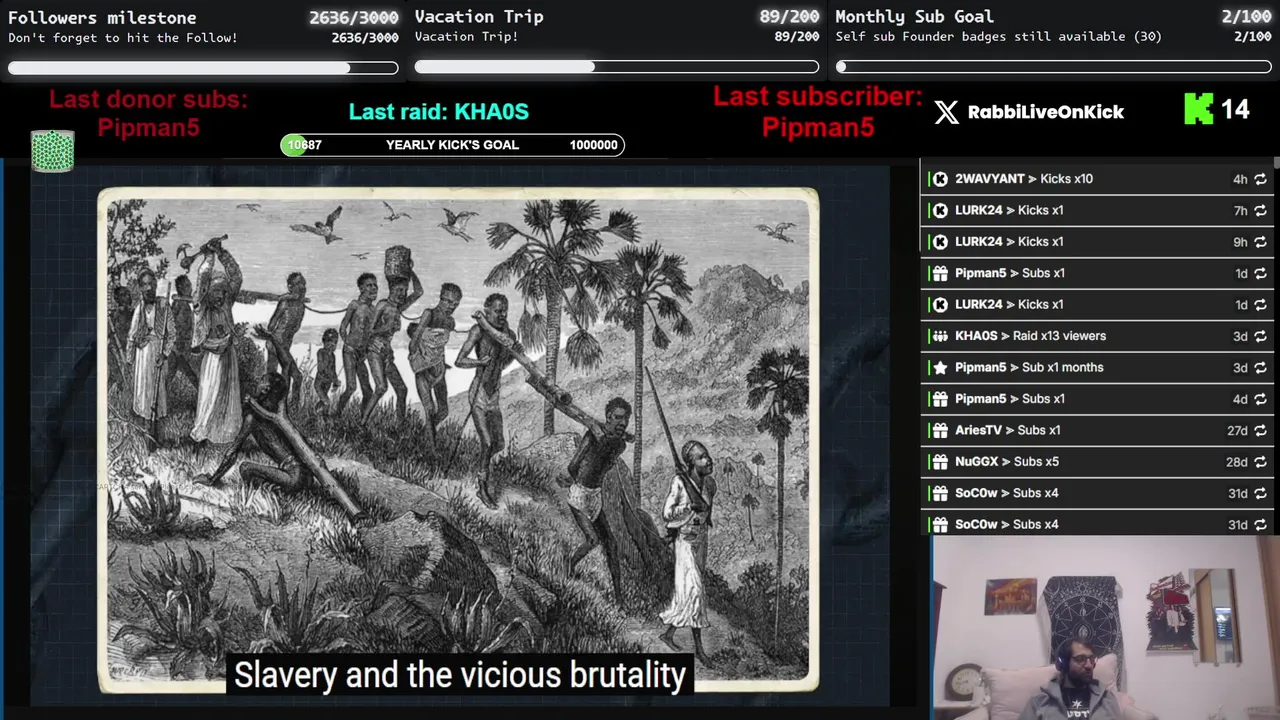Viewport: 1280px width, 720px height.
Task: Click the Vacation Trip progress bar
Action: point(617,67)
